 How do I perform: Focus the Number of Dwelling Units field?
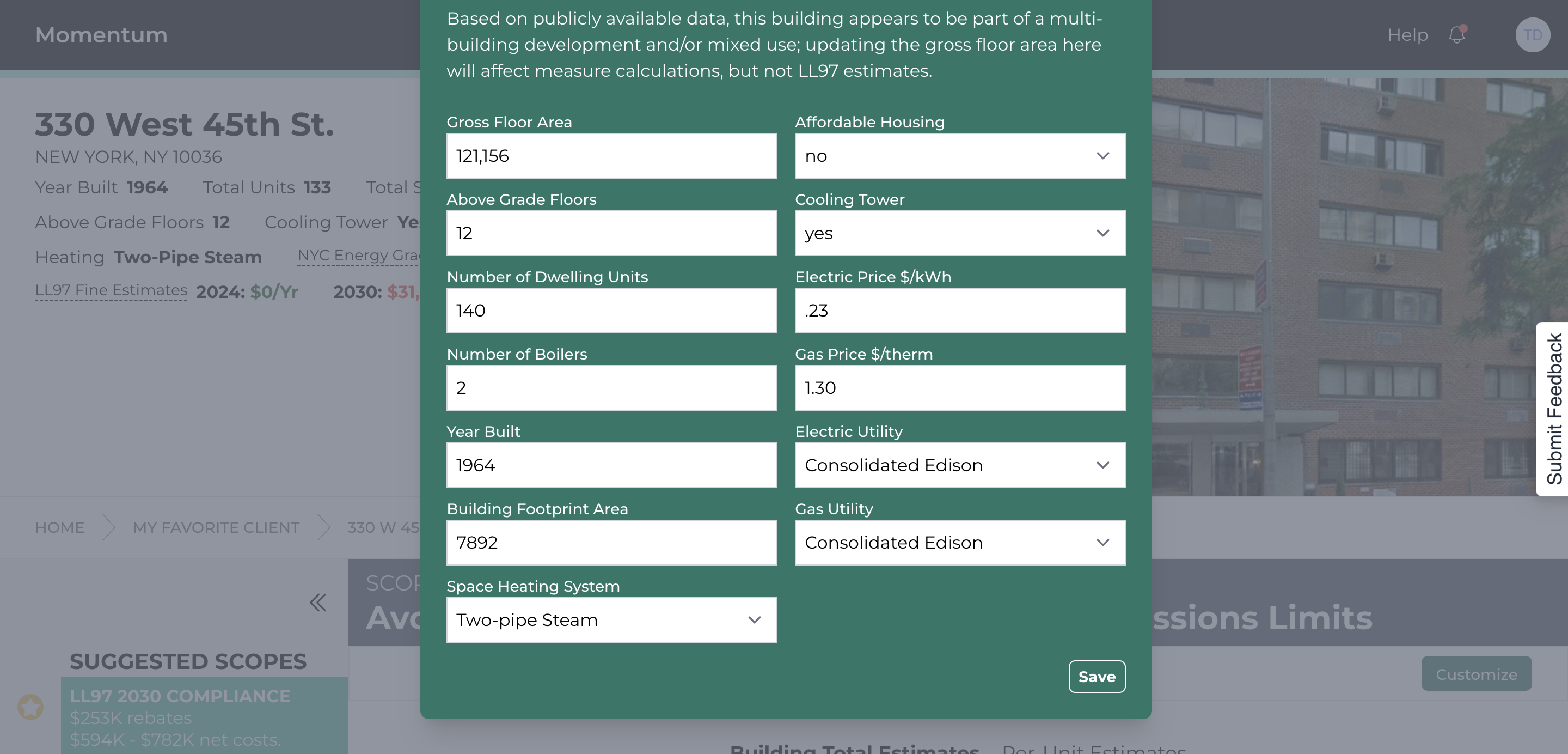pos(612,311)
